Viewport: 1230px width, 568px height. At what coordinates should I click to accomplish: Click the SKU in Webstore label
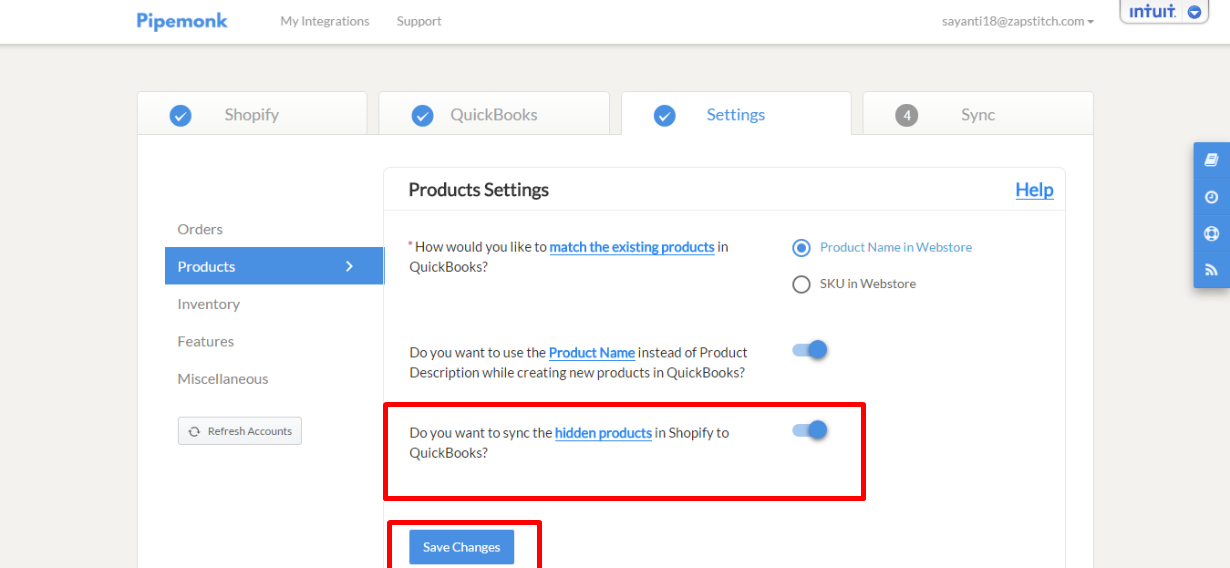(868, 284)
